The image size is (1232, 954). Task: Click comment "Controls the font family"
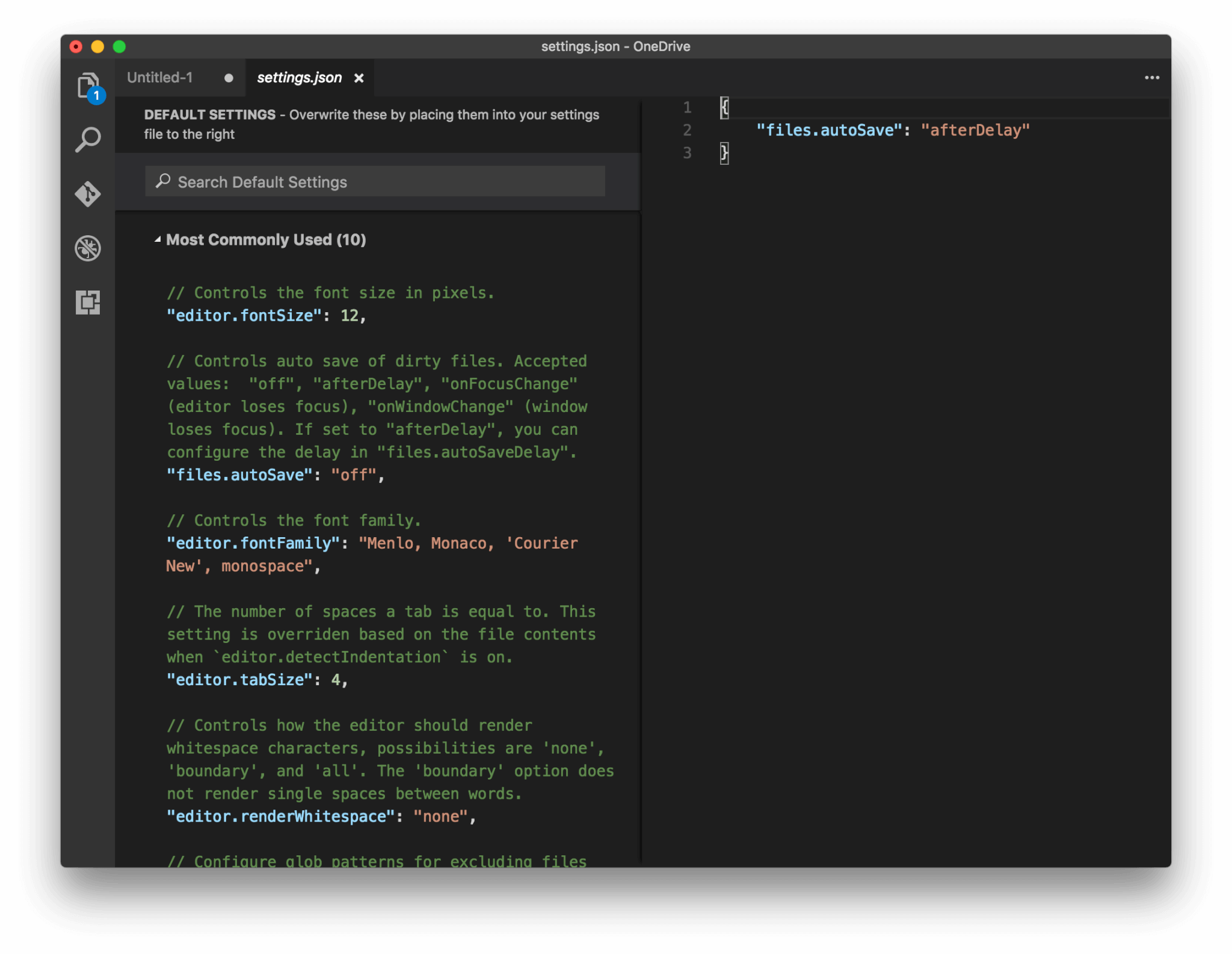[x=294, y=520]
